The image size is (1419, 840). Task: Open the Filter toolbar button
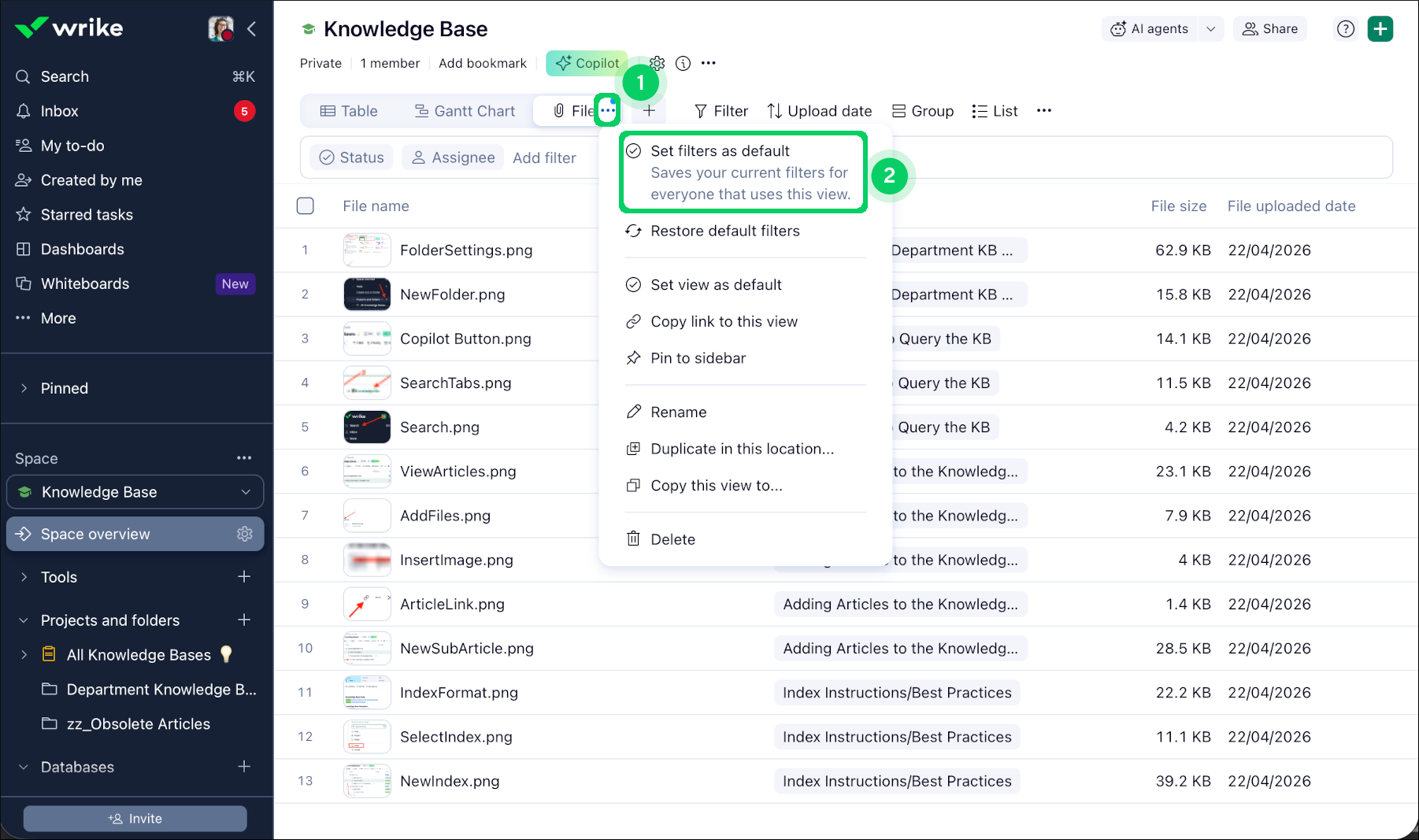(721, 111)
